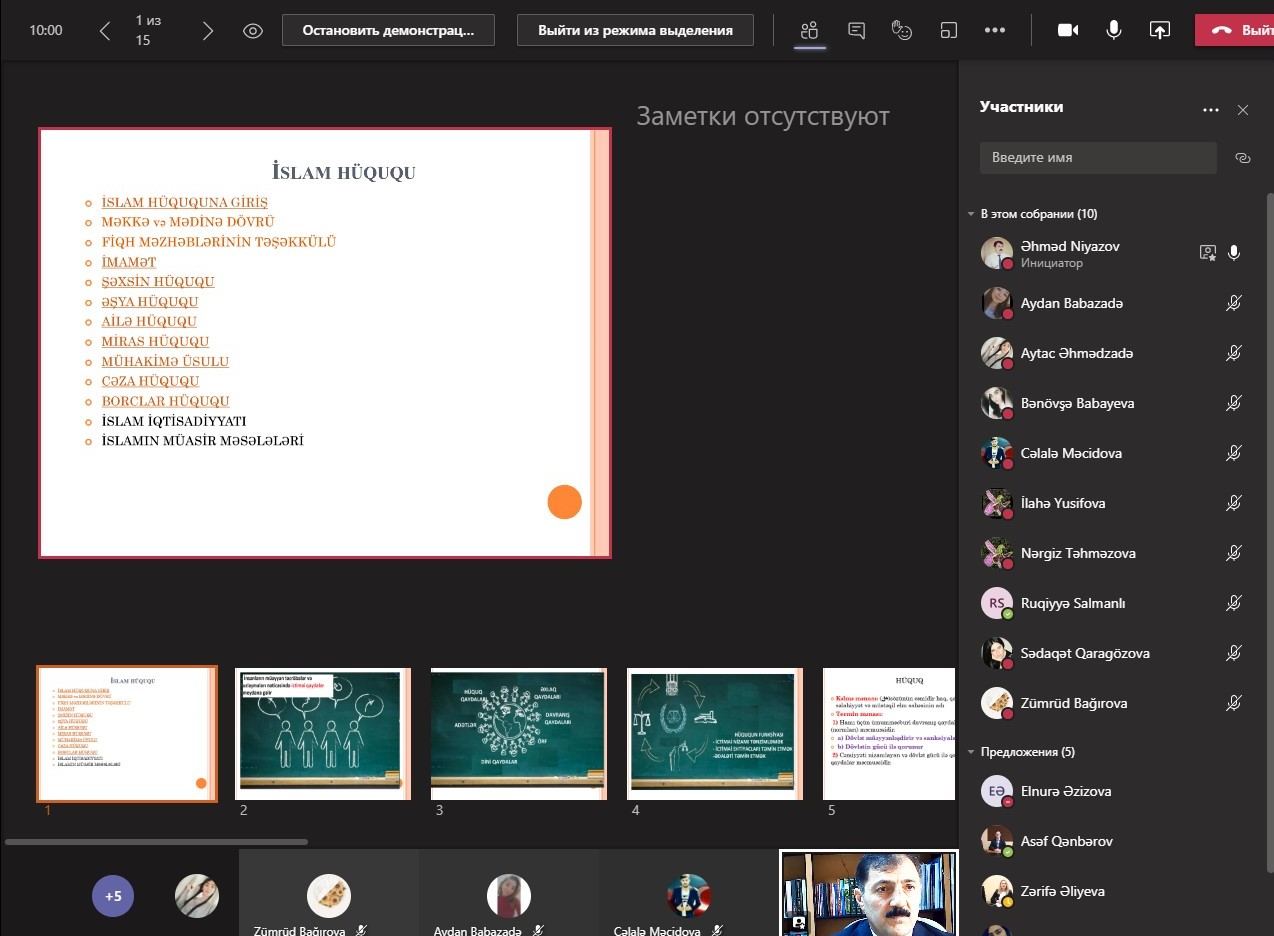Copy the meeting join link icon
This screenshot has height=936, width=1274.
[1243, 158]
